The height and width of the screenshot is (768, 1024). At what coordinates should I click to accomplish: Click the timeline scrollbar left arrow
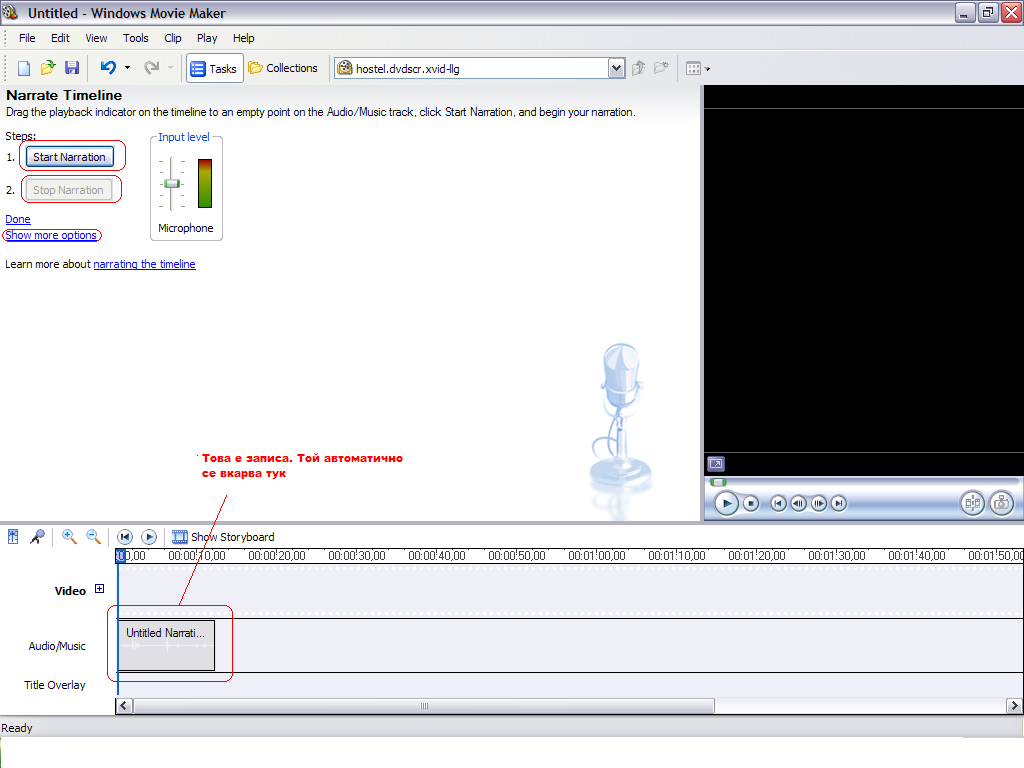click(123, 706)
